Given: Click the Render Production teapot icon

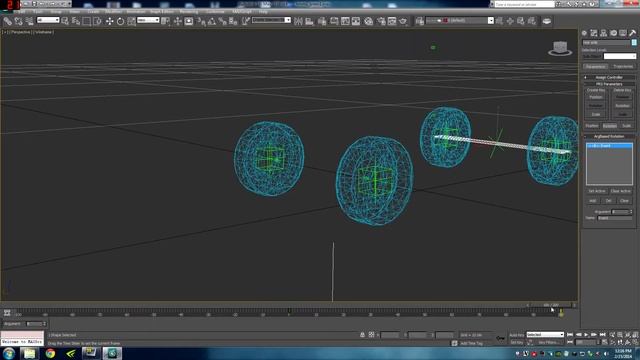Looking at the screenshot, I should click(x=403, y=21).
